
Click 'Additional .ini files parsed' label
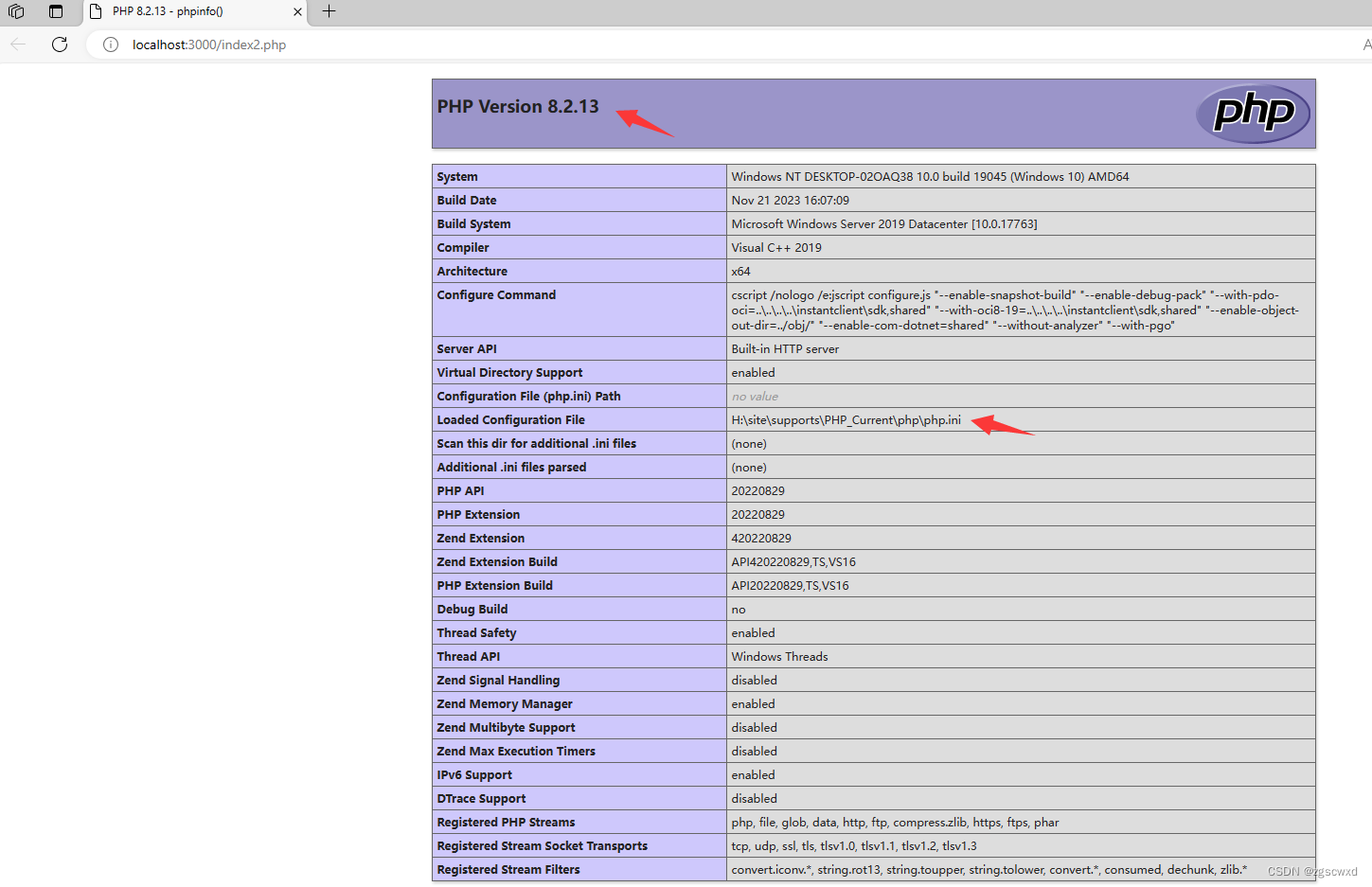point(511,468)
